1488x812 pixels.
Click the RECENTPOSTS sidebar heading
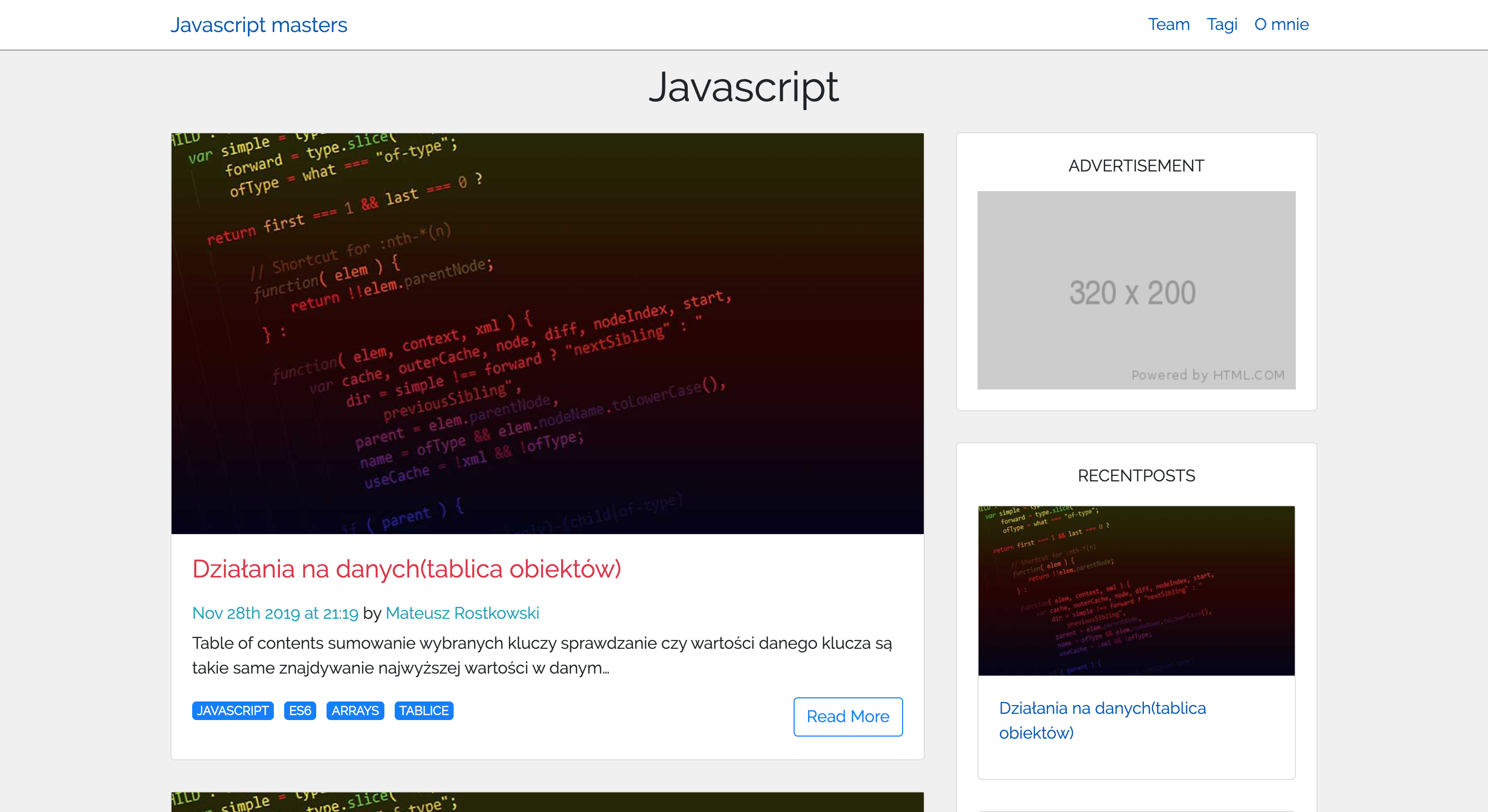(x=1136, y=475)
